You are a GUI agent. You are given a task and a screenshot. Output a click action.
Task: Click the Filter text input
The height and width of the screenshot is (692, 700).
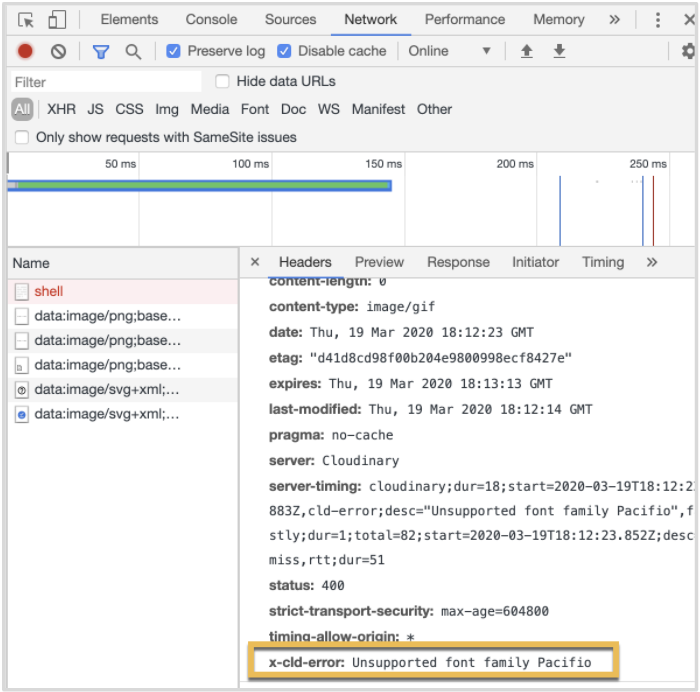coord(106,82)
